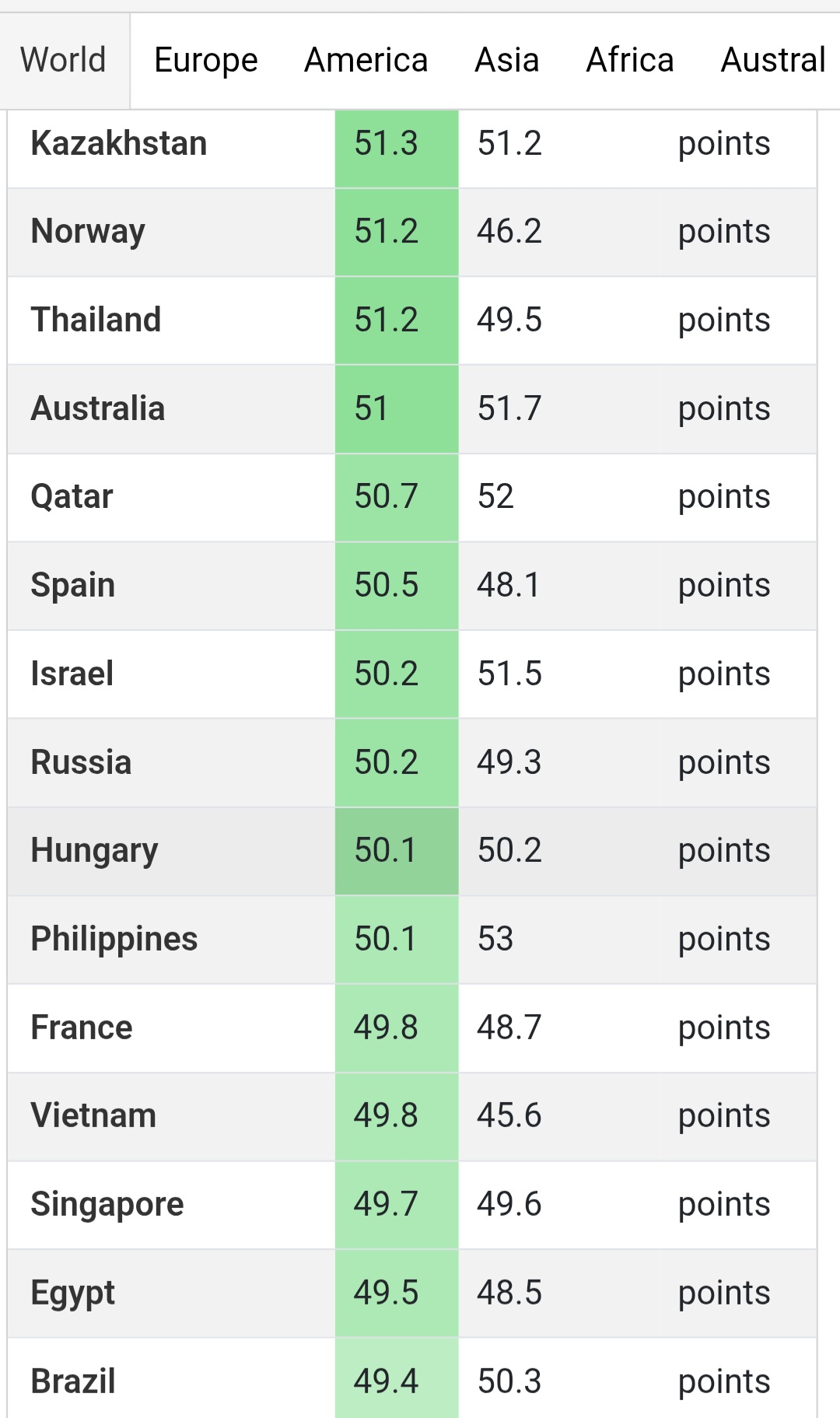
Task: Switch to the Asia tab
Action: pyautogui.click(x=507, y=61)
